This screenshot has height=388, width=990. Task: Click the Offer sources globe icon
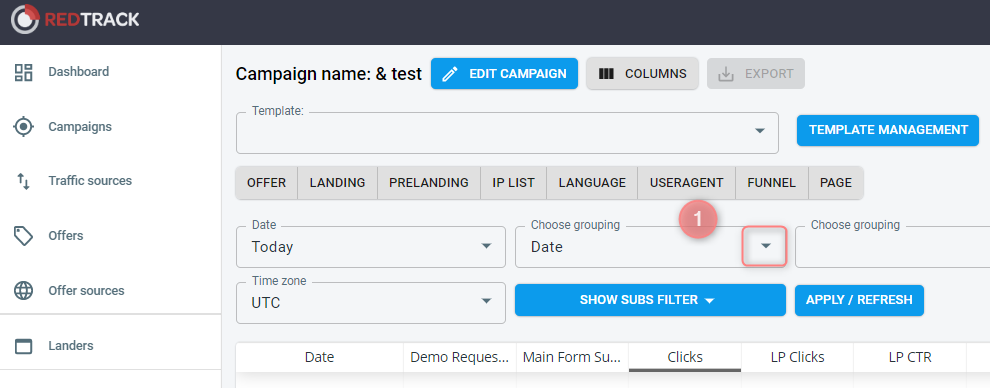click(23, 291)
